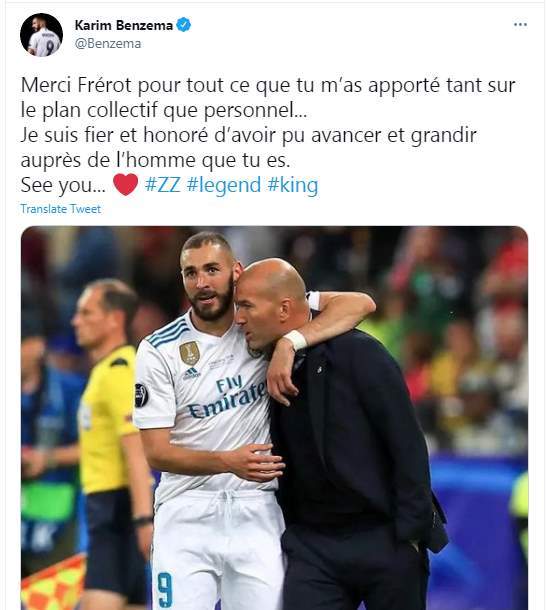The width and height of the screenshot is (548, 610).
Task: Click the Fly Emirates logo on jersey
Action: tap(227, 396)
